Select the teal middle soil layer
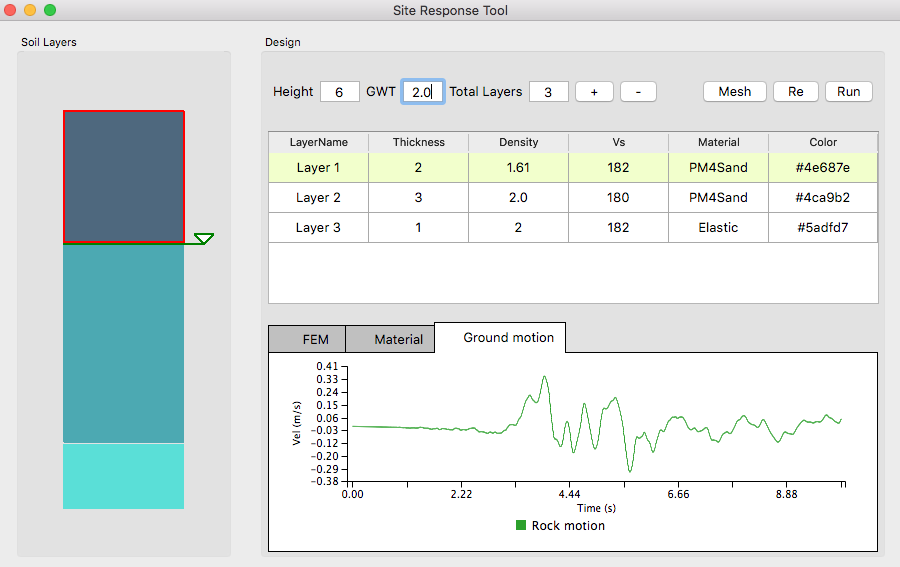900x567 pixels. point(123,344)
